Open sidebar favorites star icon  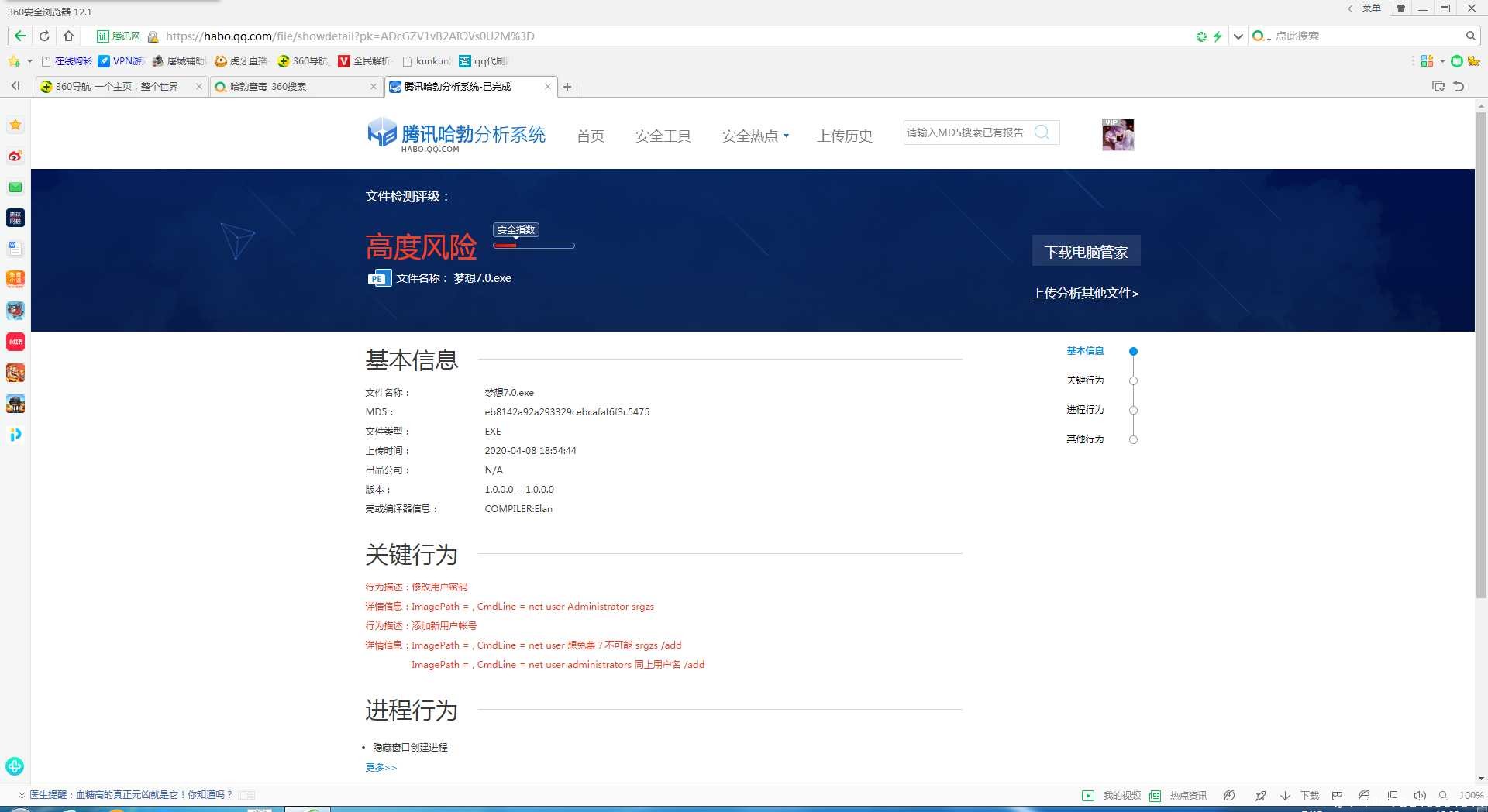pyautogui.click(x=15, y=125)
